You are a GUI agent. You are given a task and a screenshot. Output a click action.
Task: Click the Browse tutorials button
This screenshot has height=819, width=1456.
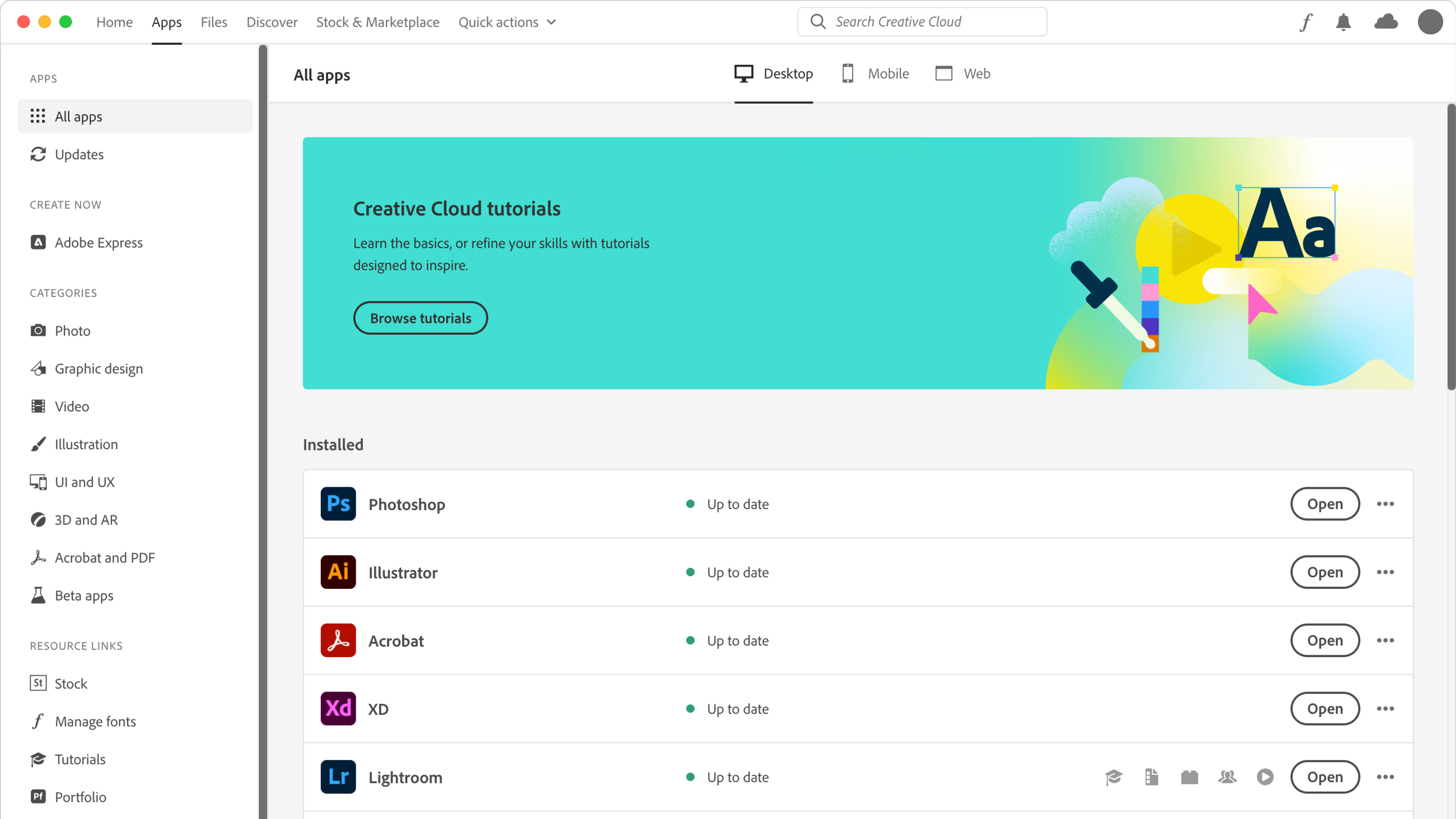[x=420, y=318]
